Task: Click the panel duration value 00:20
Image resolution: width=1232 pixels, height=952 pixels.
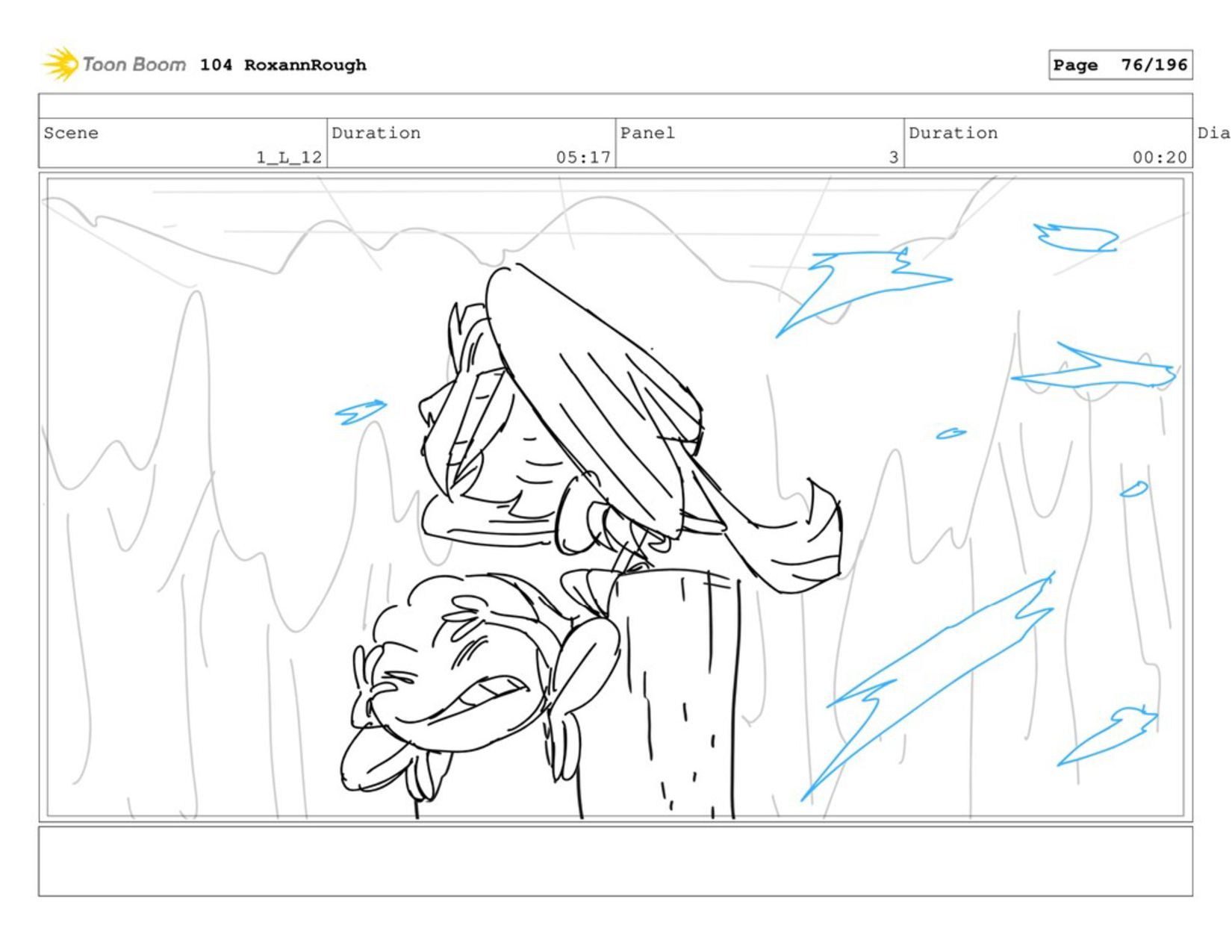Action: 1160,157
